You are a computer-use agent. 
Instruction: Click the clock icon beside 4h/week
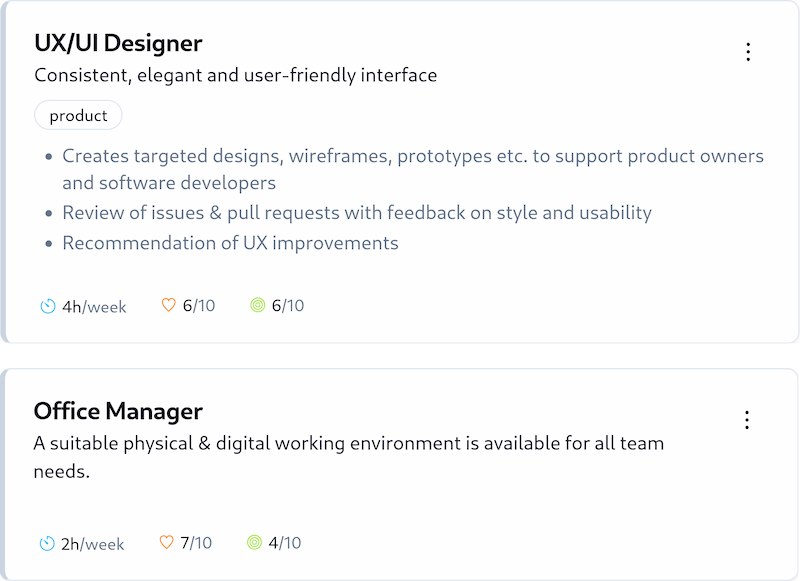click(48, 306)
